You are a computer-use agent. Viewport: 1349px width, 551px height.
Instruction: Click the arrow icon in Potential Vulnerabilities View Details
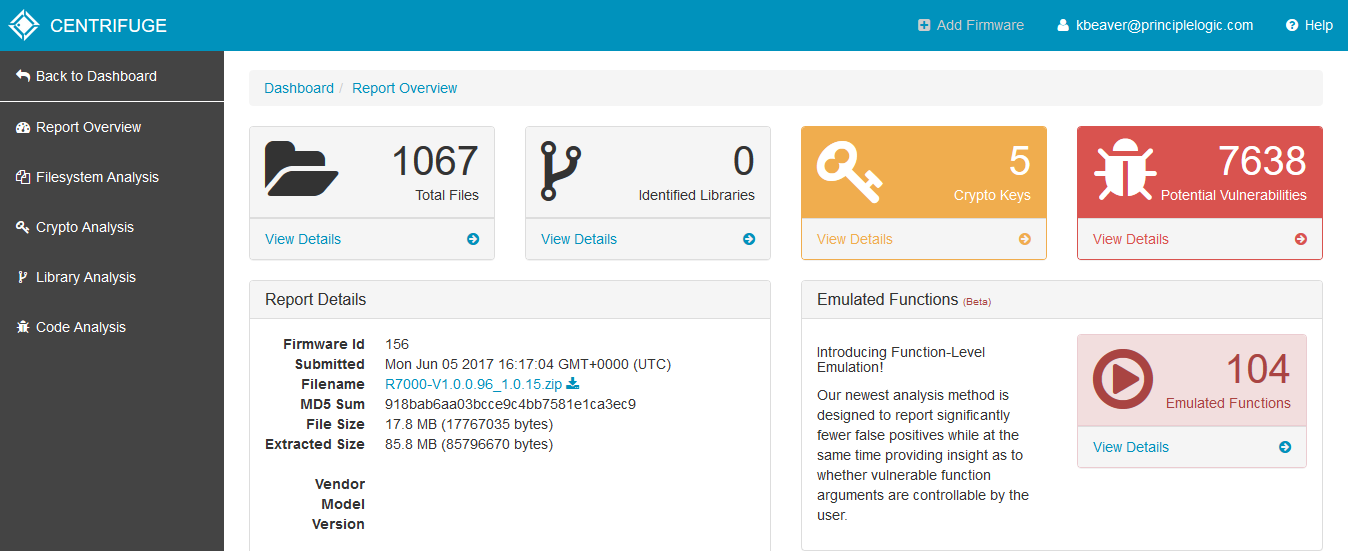pyautogui.click(x=1300, y=239)
